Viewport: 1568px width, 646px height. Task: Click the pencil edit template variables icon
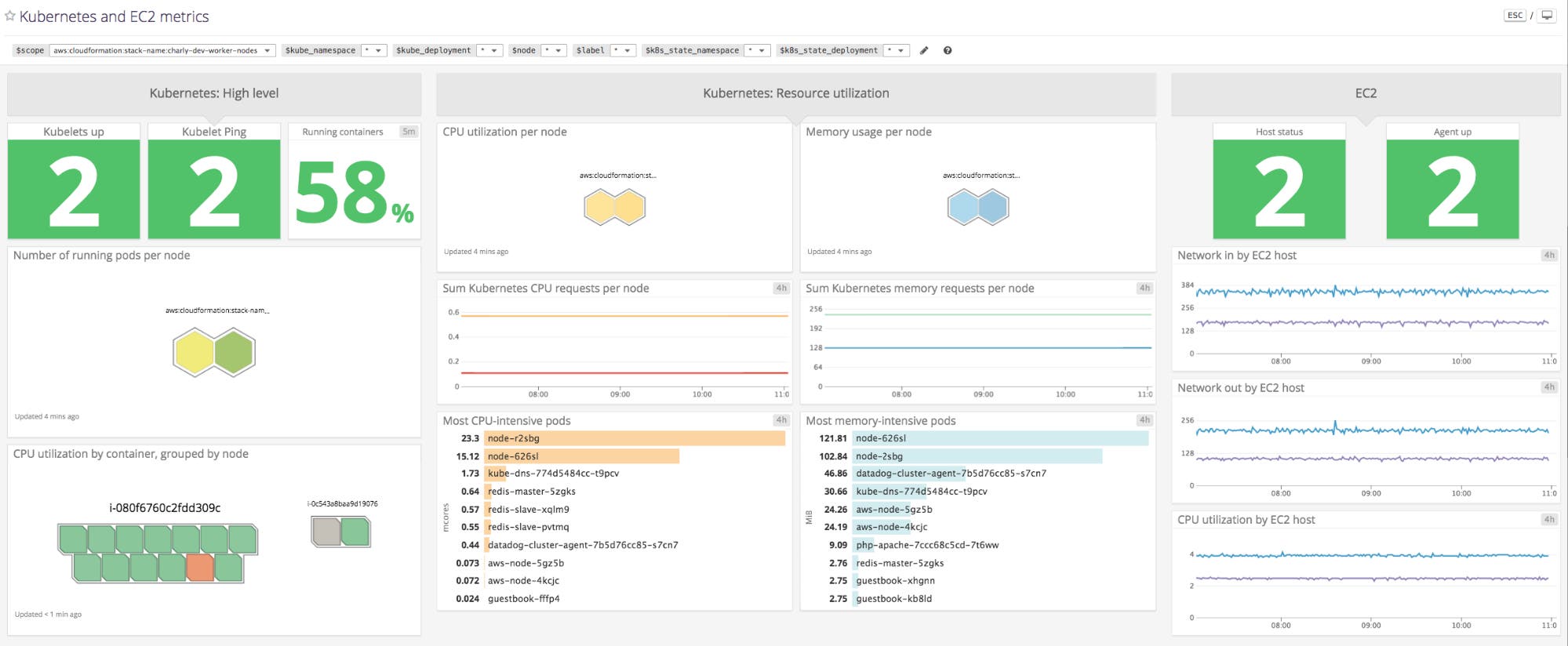[x=924, y=50]
